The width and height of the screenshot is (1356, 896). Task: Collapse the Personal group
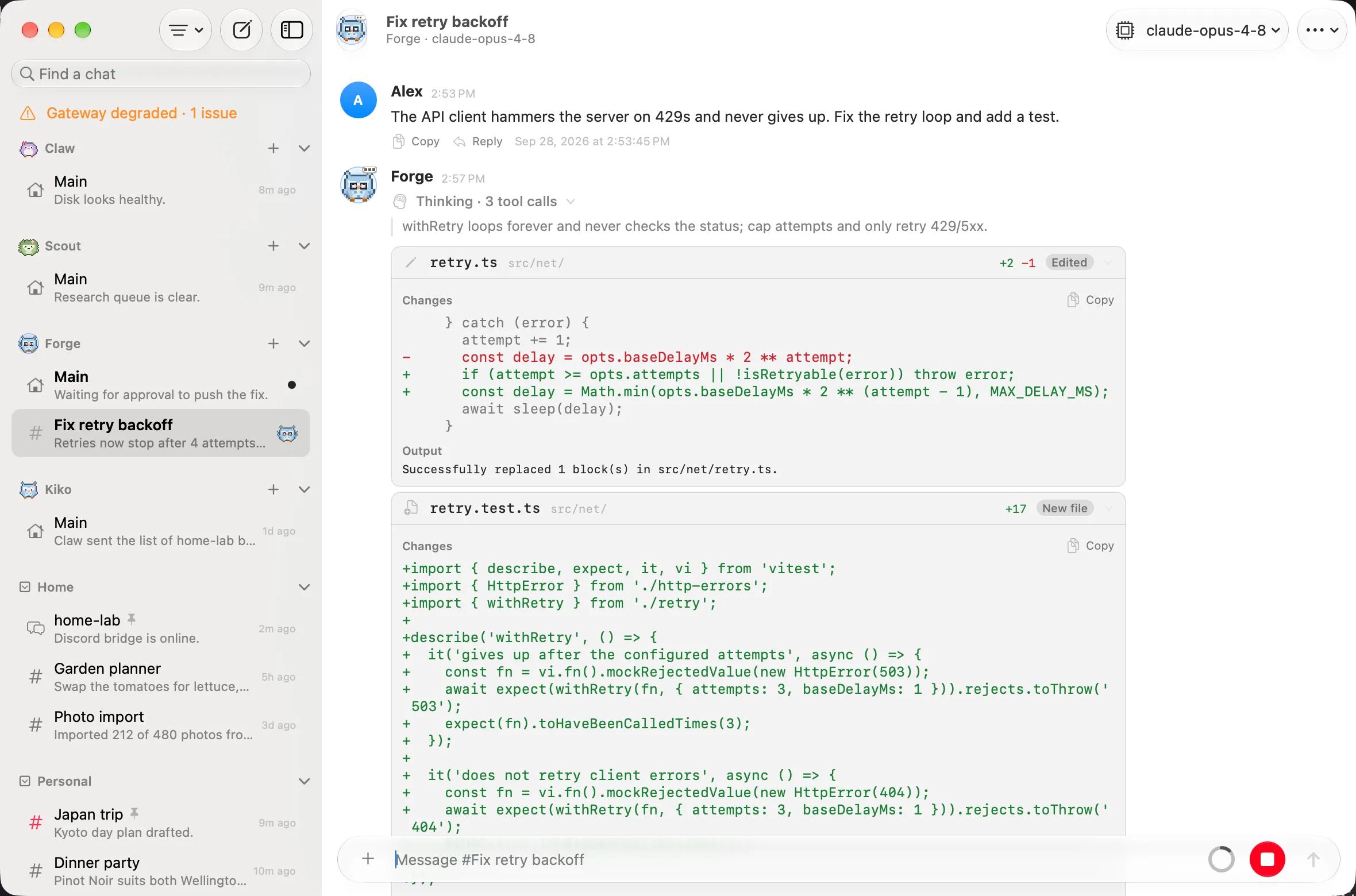pos(305,781)
